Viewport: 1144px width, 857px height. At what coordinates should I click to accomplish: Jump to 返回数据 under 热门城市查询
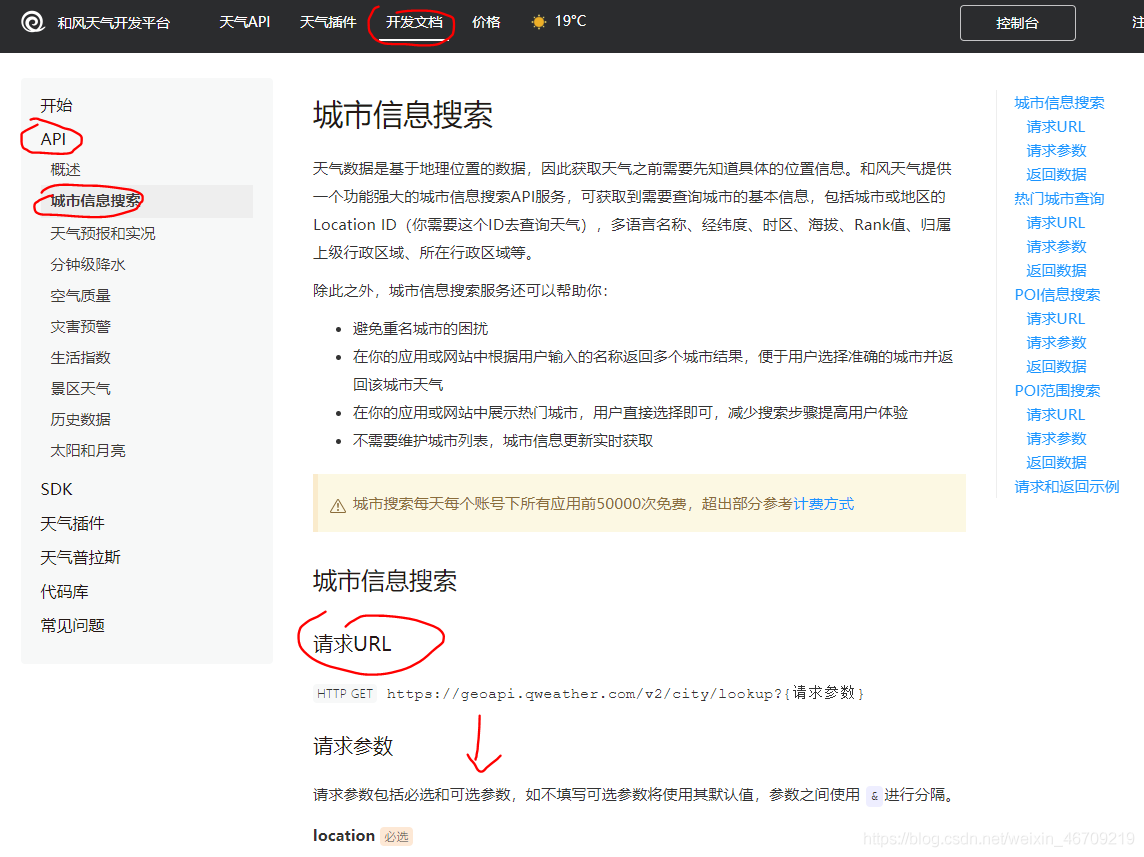pos(1056,271)
